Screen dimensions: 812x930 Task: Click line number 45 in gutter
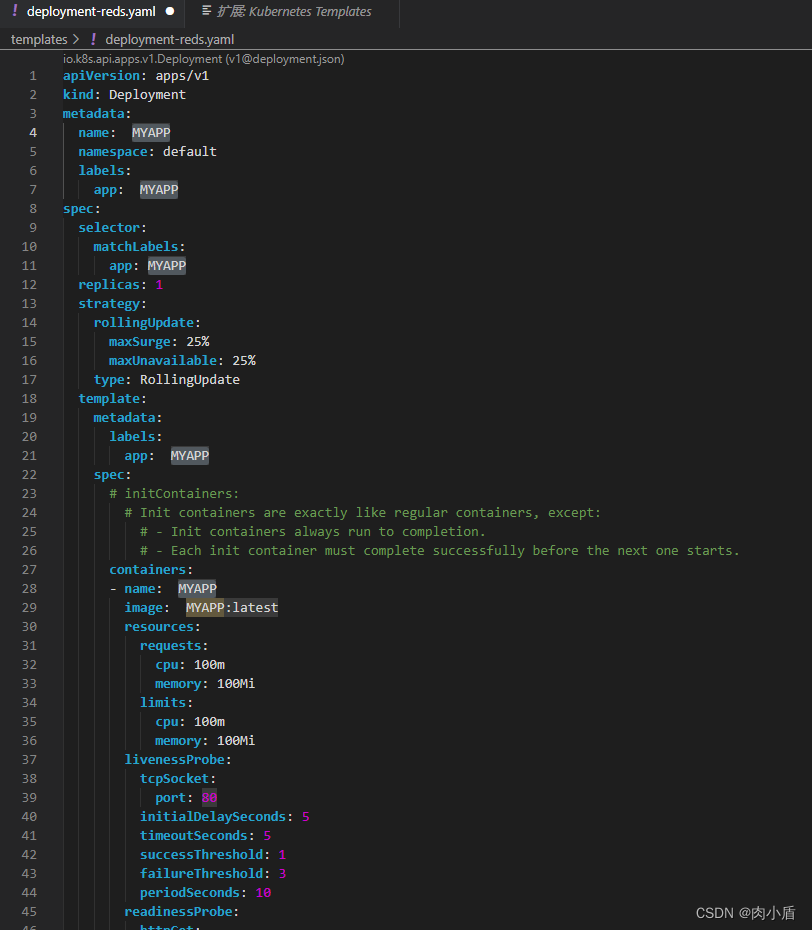click(x=29, y=911)
